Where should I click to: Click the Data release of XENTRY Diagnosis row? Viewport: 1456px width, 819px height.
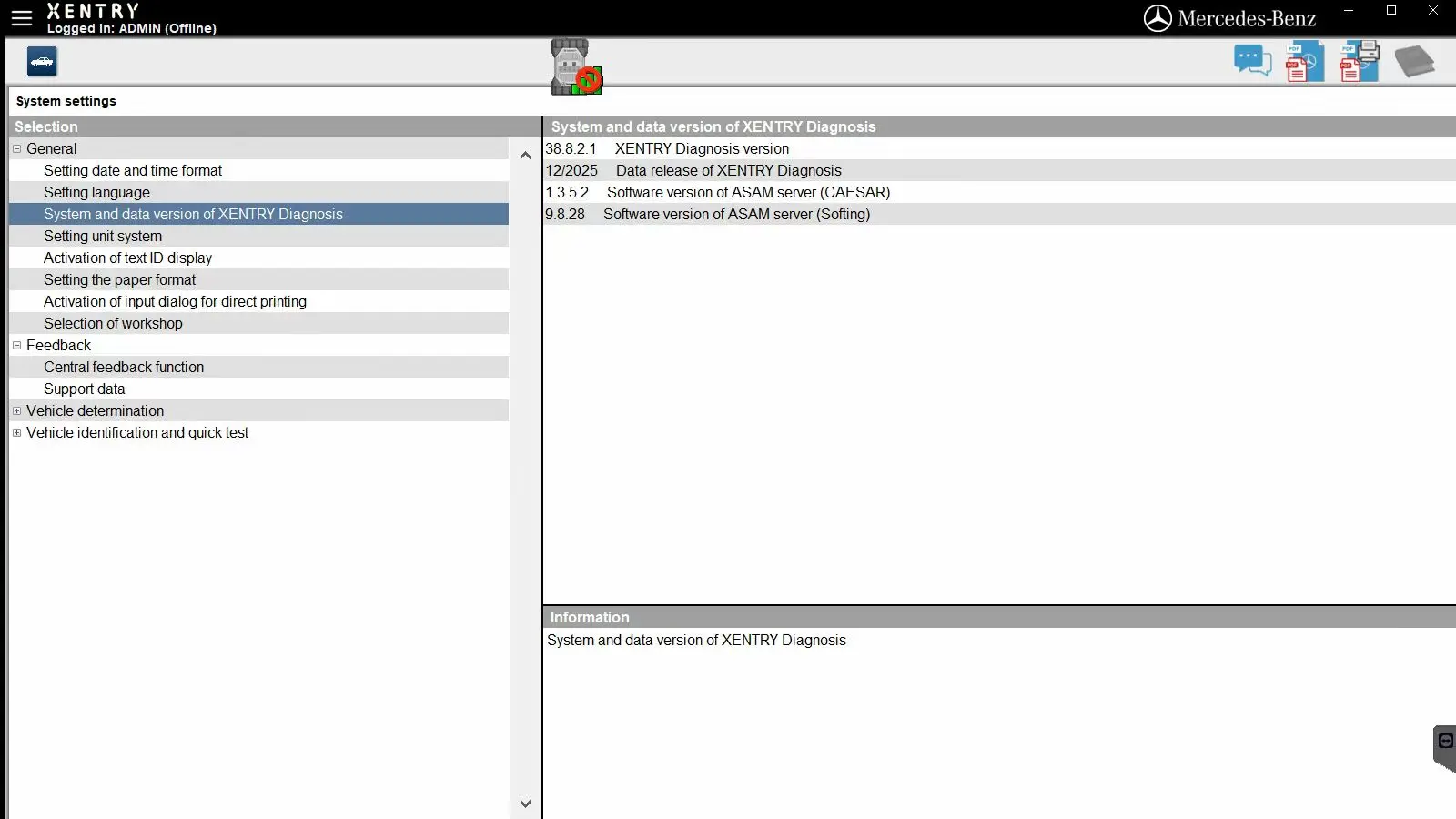pyautogui.click(x=999, y=171)
